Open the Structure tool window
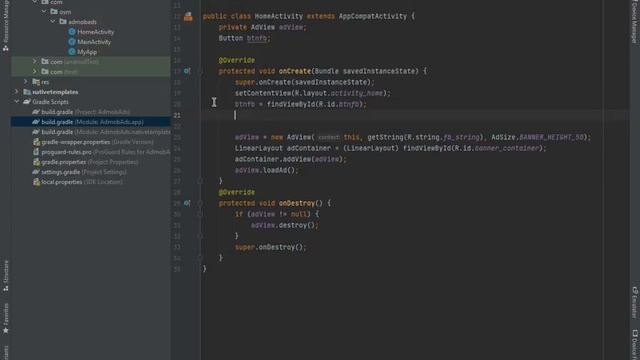 coord(6,276)
